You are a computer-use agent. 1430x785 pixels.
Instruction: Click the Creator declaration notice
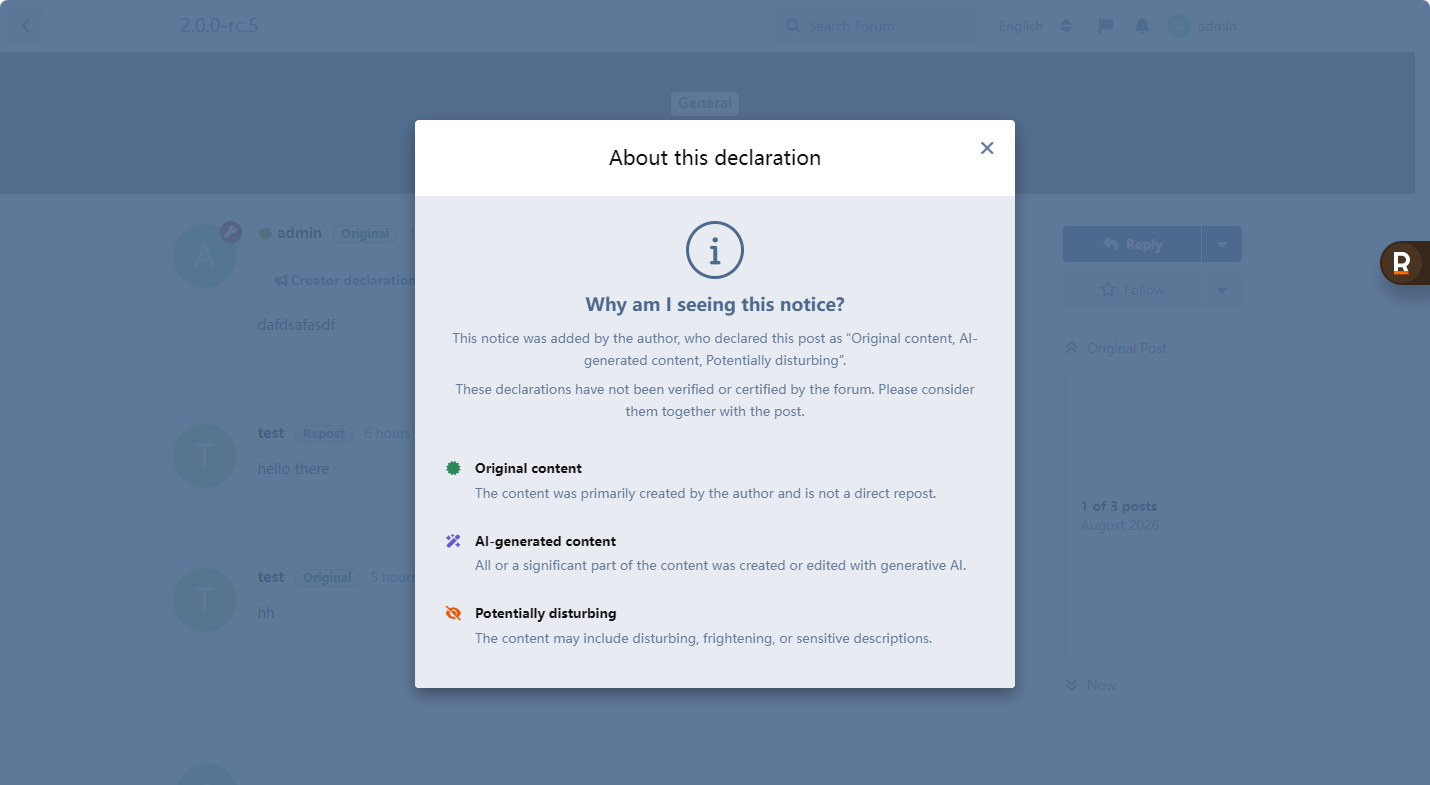click(345, 281)
